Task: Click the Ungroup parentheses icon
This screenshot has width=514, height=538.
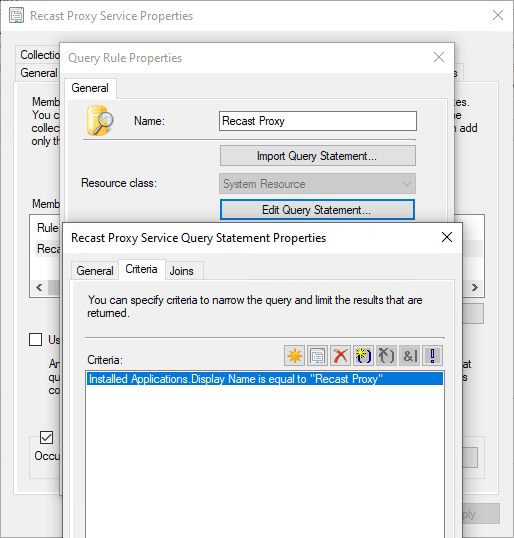Action: 386,355
